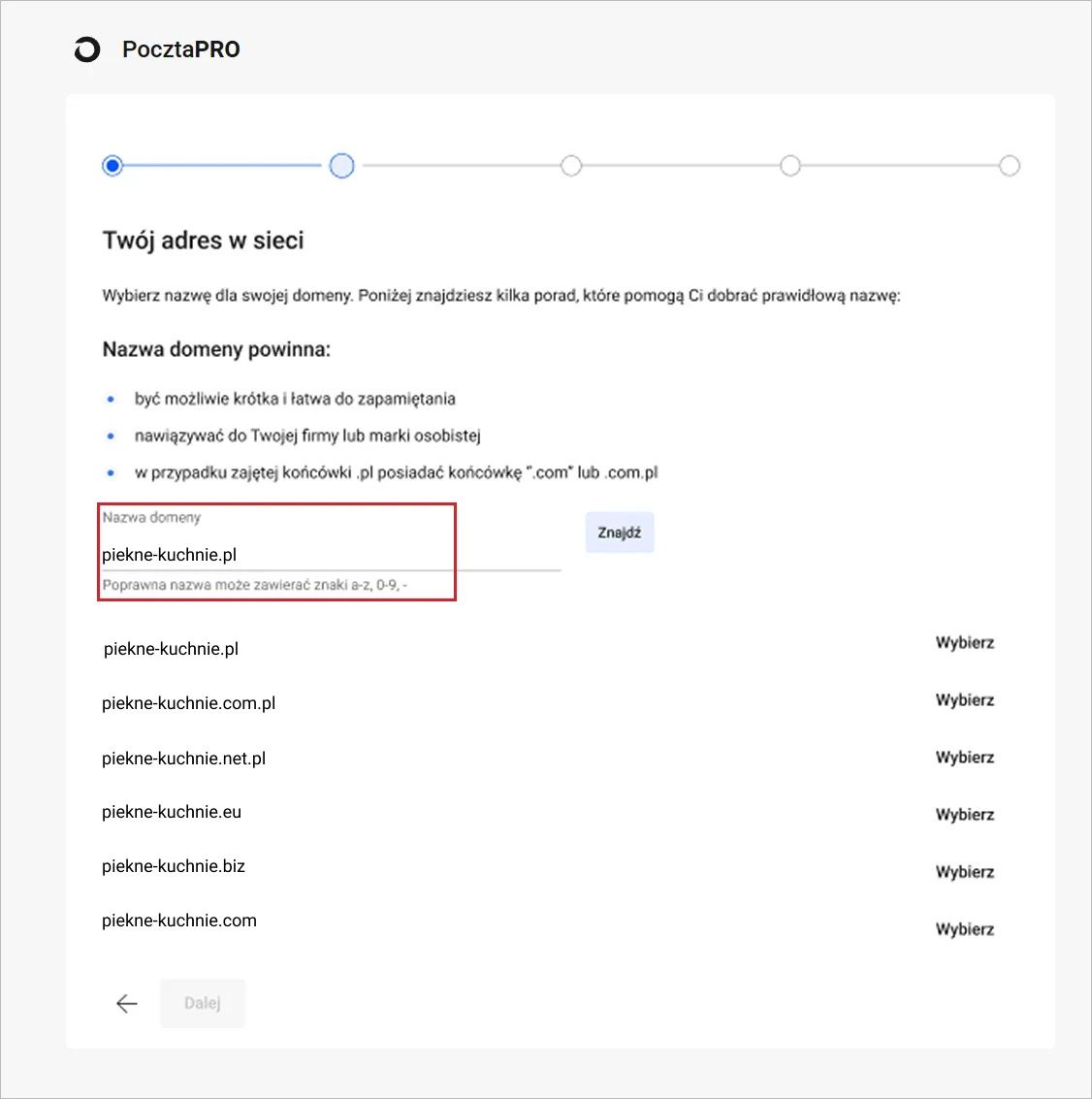Choose Wybierz for piekne-kuchnie.eu
1092x1099 pixels.
coord(965,815)
